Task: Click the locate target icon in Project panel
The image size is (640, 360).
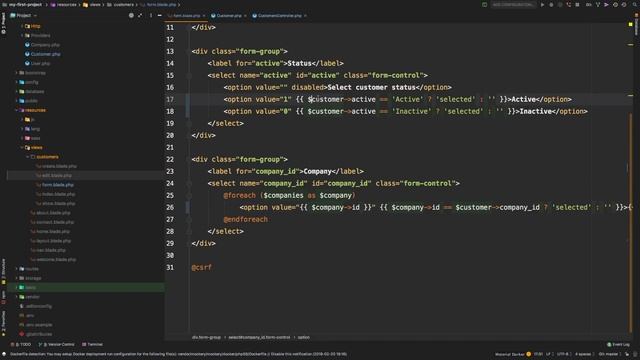Action: pyautogui.click(x=131, y=16)
